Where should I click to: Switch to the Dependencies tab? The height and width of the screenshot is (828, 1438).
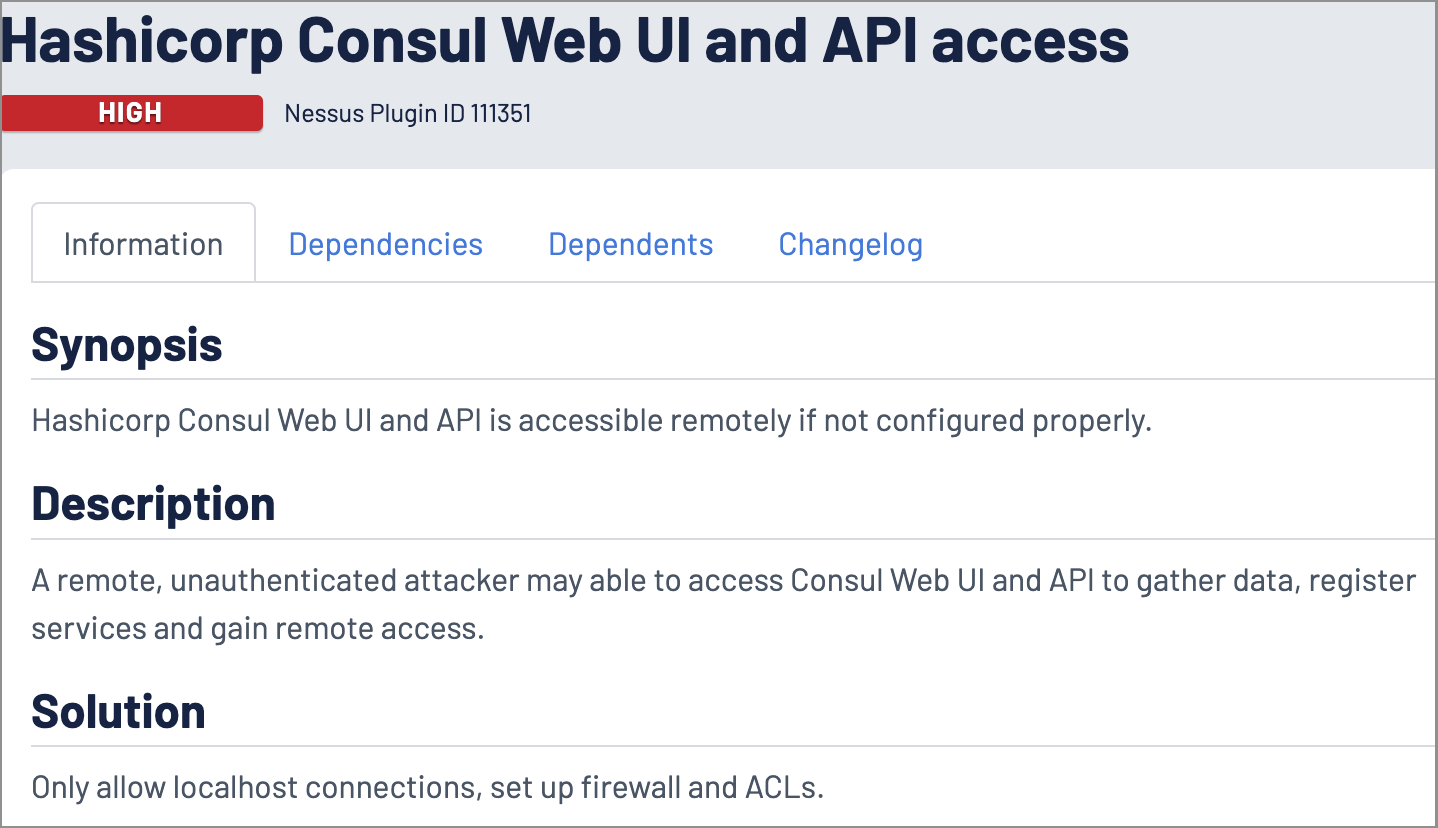(385, 244)
